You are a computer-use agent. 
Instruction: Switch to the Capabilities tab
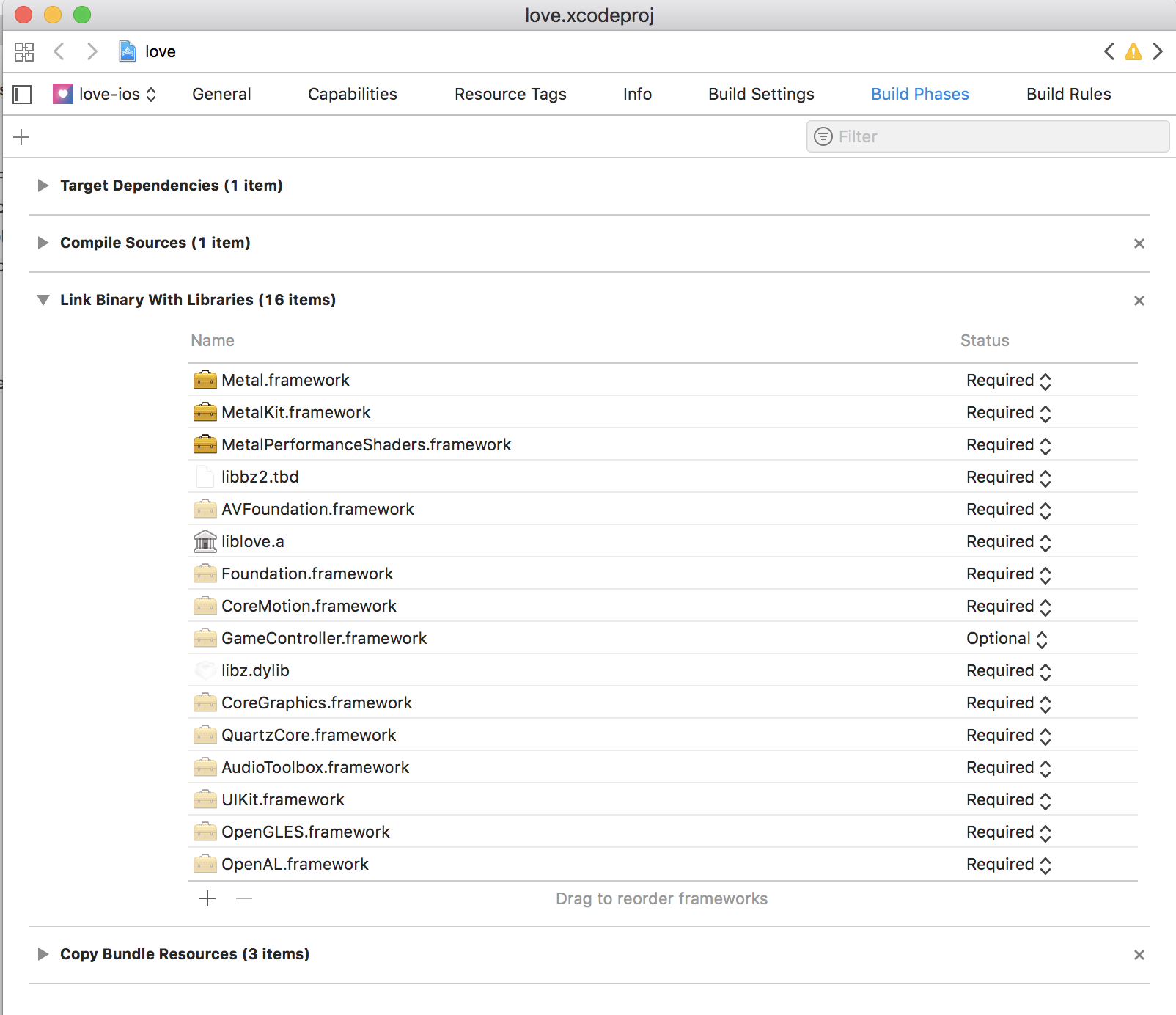(x=353, y=94)
